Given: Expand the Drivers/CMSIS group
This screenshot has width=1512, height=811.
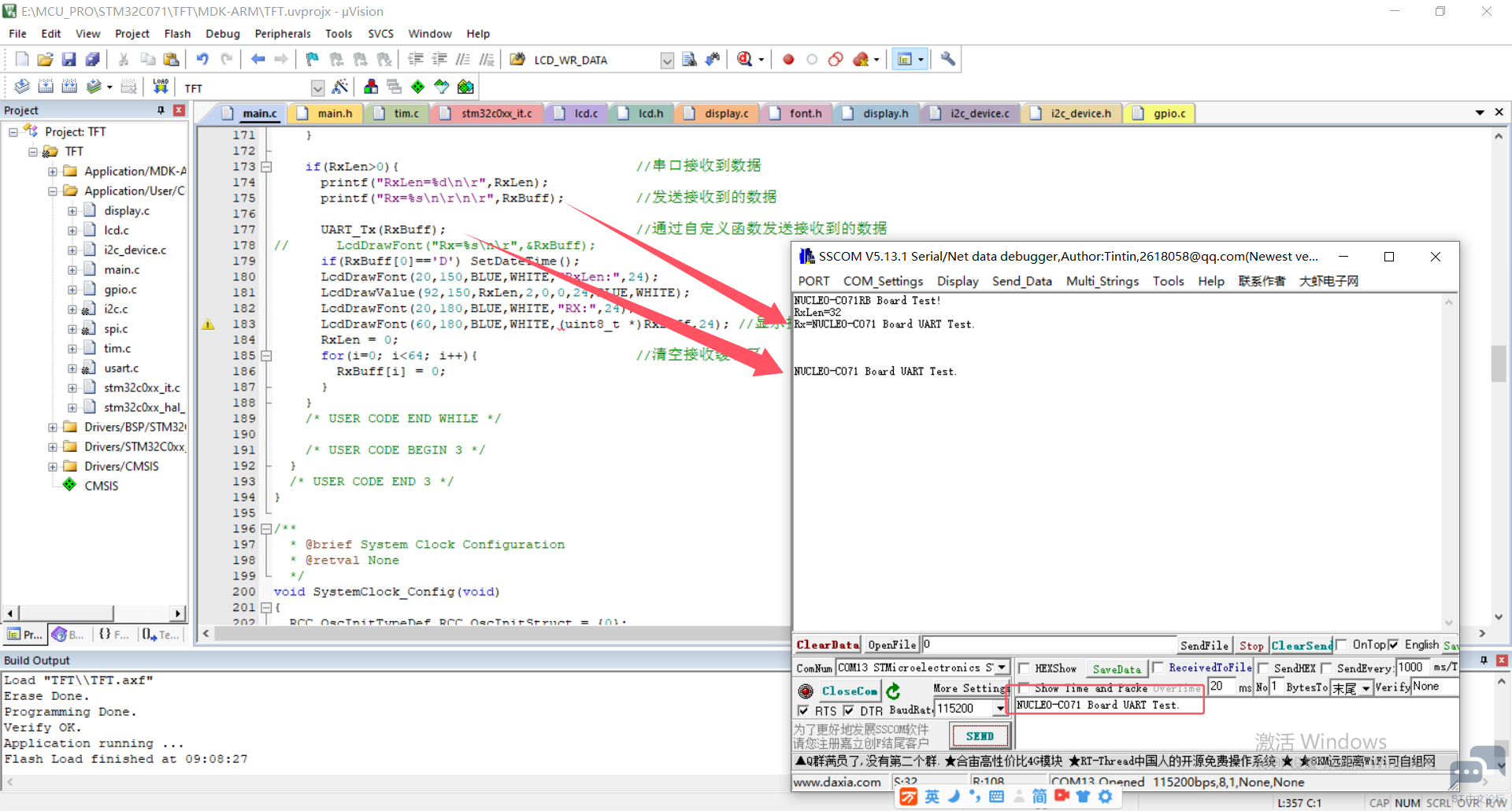Looking at the screenshot, I should (53, 466).
